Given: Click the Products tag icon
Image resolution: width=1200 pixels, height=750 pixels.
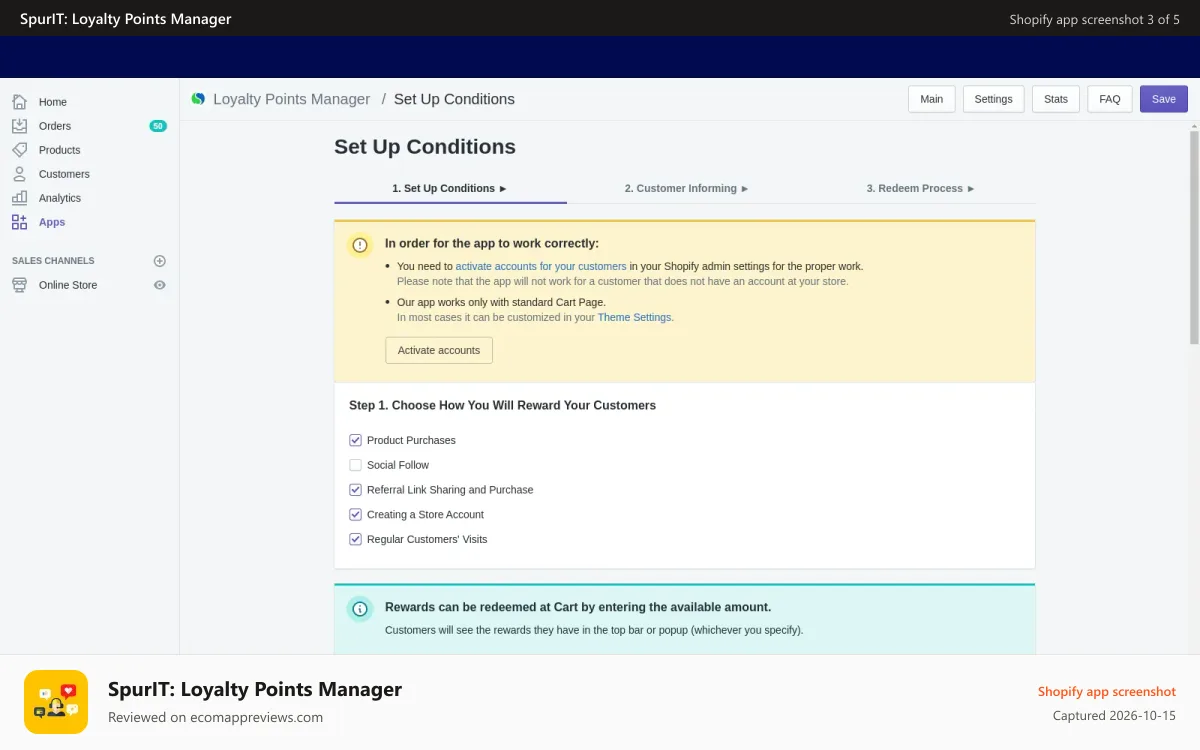Looking at the screenshot, I should [20, 150].
